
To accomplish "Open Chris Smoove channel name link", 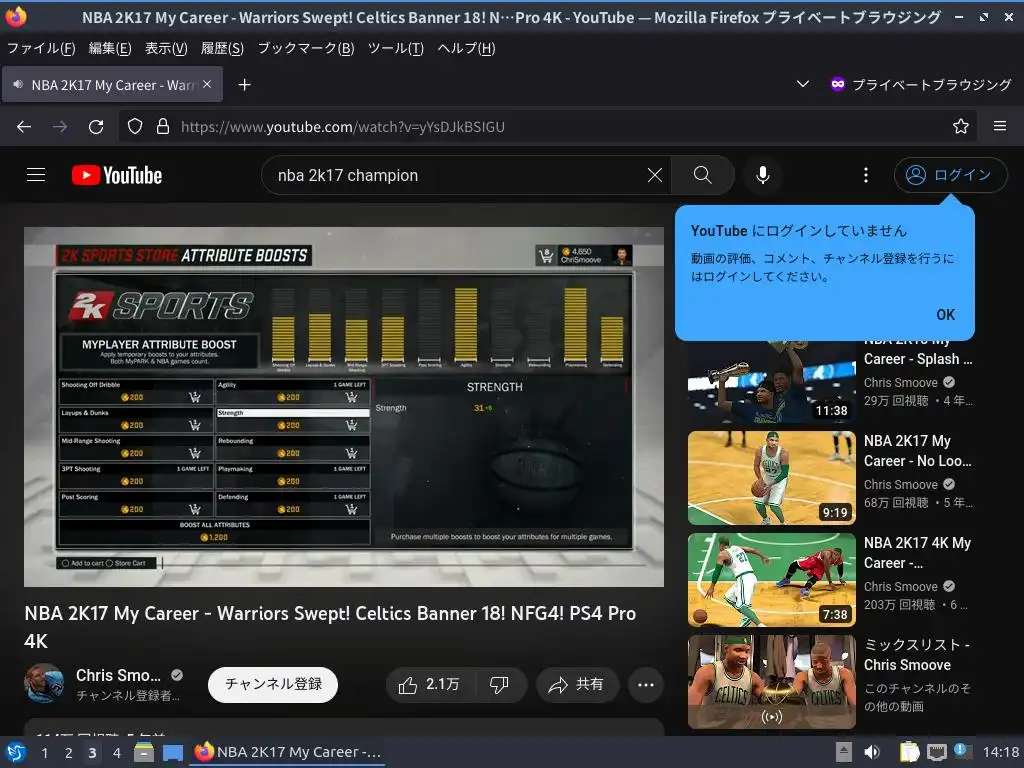I will (x=118, y=675).
